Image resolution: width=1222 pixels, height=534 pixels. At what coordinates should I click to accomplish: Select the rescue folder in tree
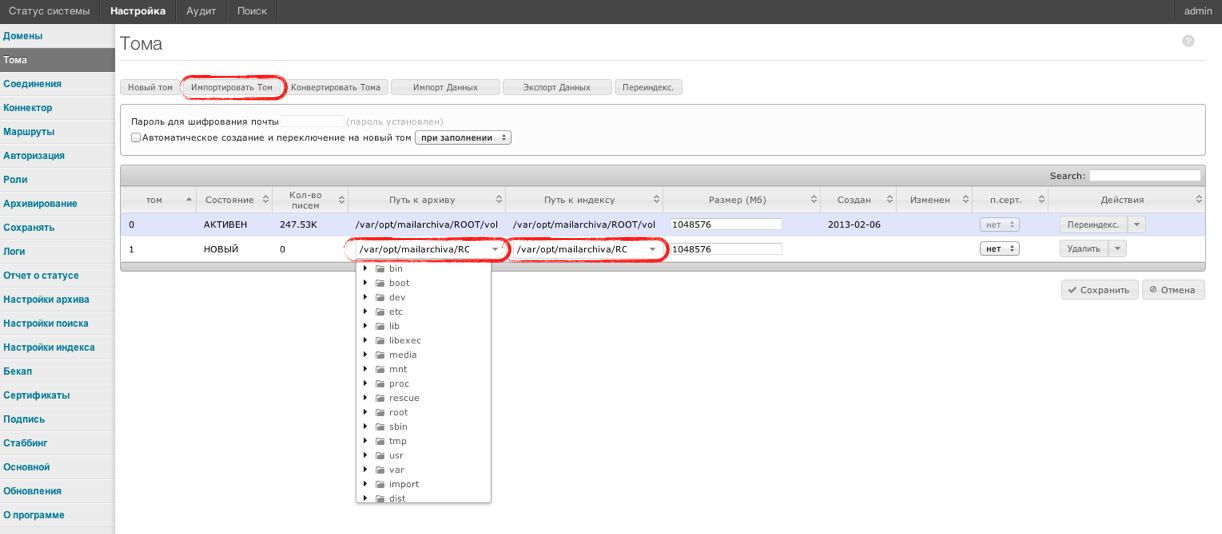404,398
